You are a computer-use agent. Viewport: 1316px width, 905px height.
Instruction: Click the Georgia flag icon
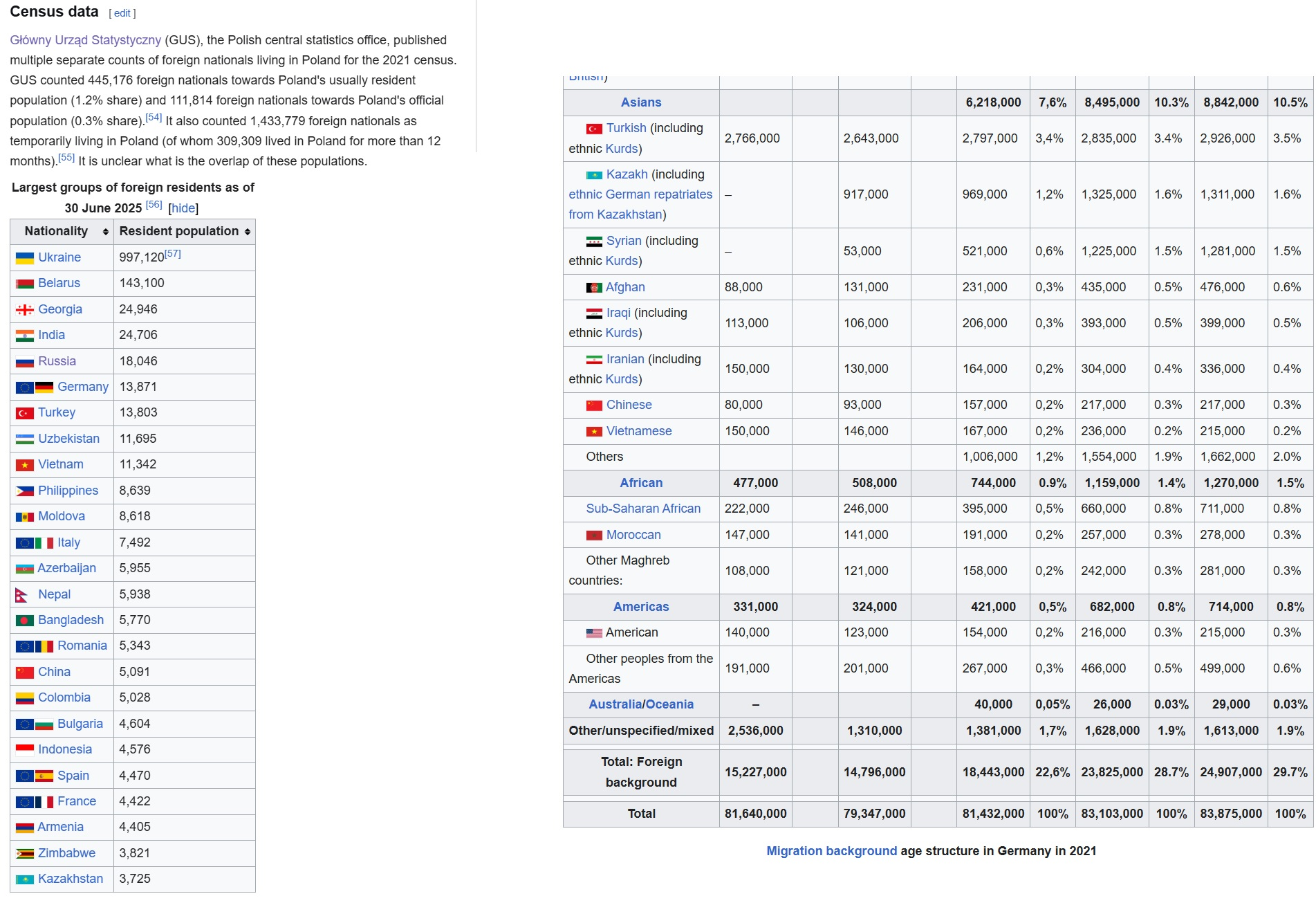click(x=25, y=310)
